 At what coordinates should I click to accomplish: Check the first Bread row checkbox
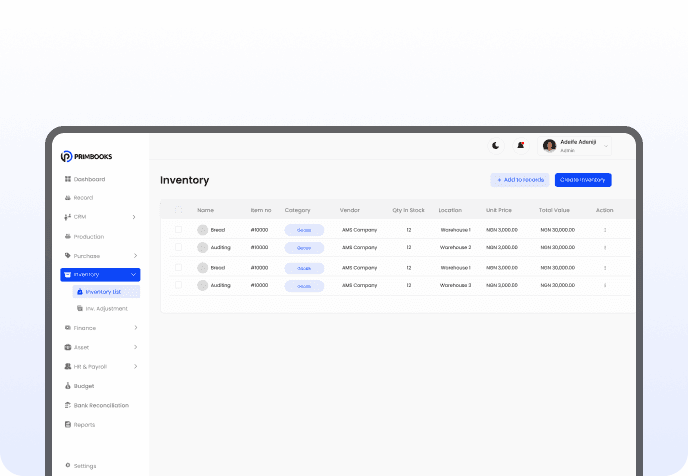178,229
